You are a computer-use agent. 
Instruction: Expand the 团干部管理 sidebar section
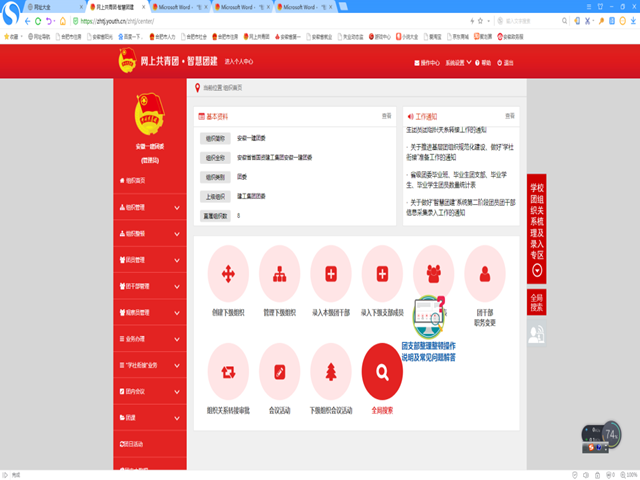click(x=149, y=286)
